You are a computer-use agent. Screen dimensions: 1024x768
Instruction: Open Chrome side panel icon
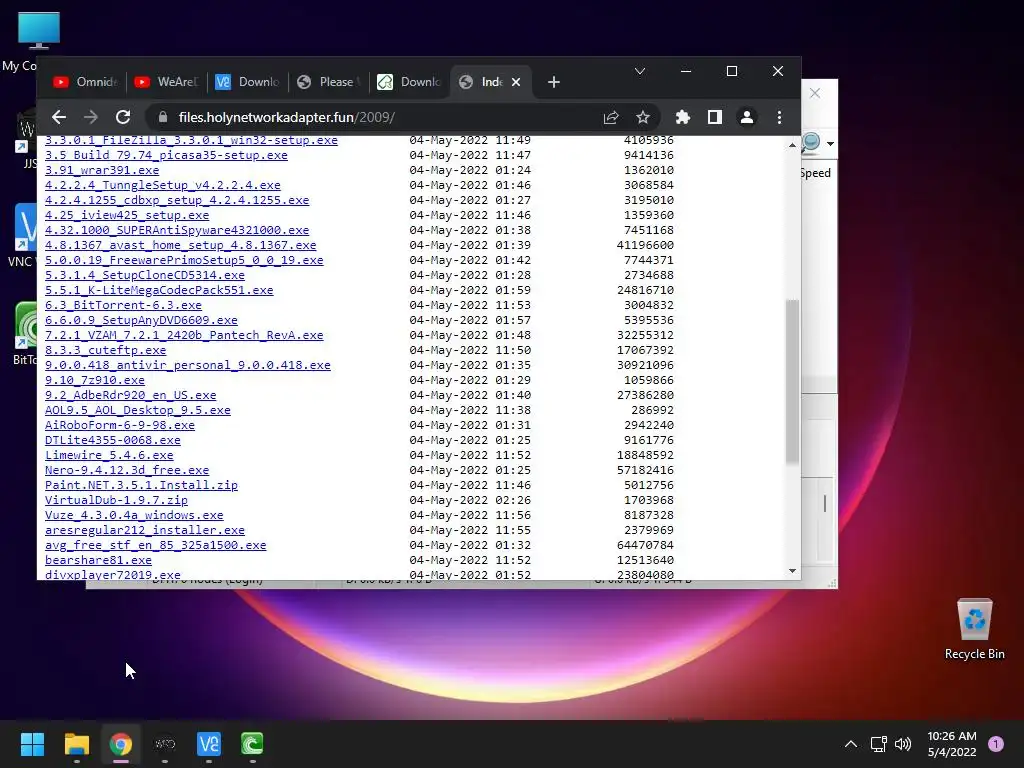[714, 118]
